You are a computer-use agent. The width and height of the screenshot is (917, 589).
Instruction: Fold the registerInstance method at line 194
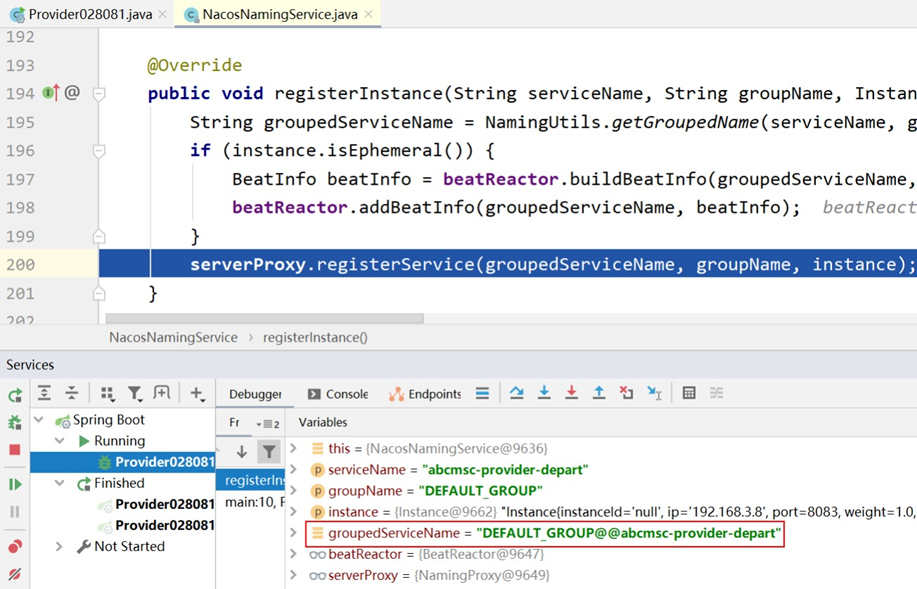[99, 94]
